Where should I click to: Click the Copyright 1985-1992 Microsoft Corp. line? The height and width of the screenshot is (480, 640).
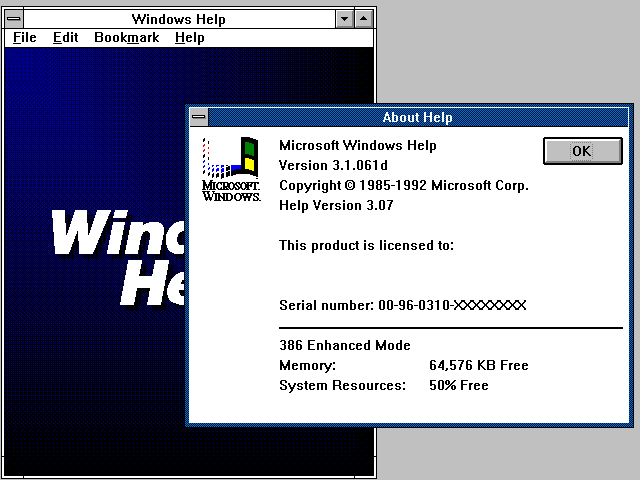click(403, 185)
